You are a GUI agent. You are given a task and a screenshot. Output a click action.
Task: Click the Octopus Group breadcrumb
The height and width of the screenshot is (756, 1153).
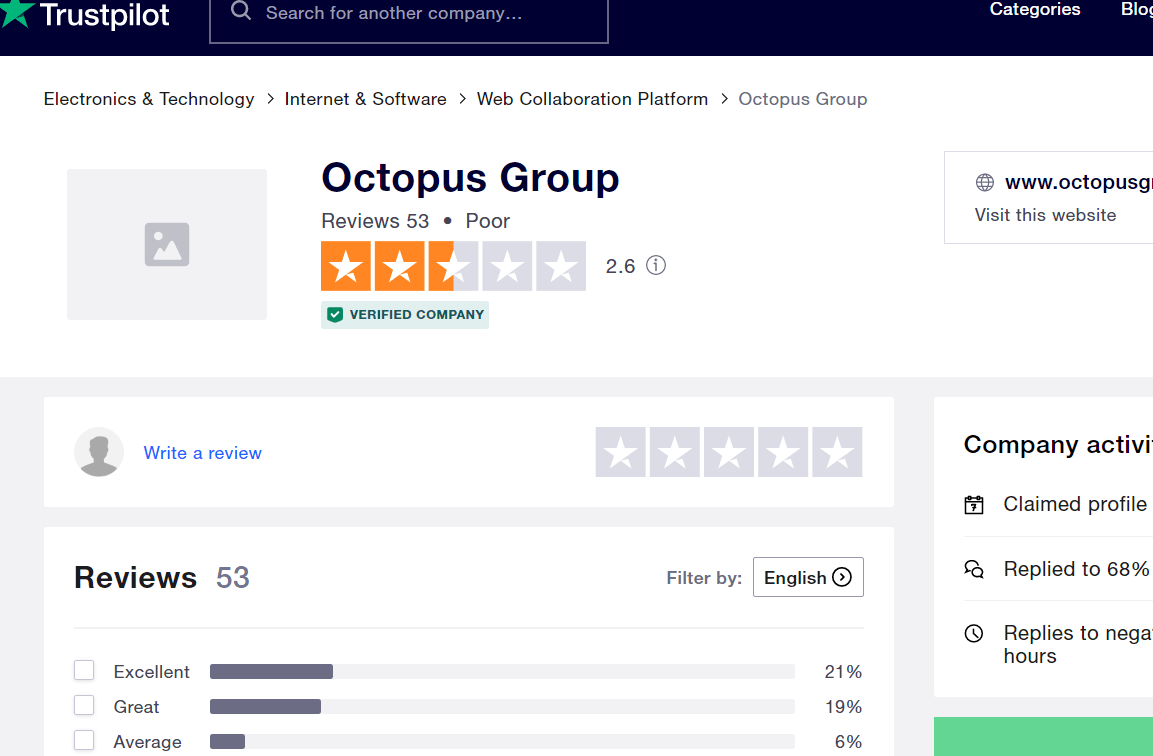pyautogui.click(x=802, y=99)
